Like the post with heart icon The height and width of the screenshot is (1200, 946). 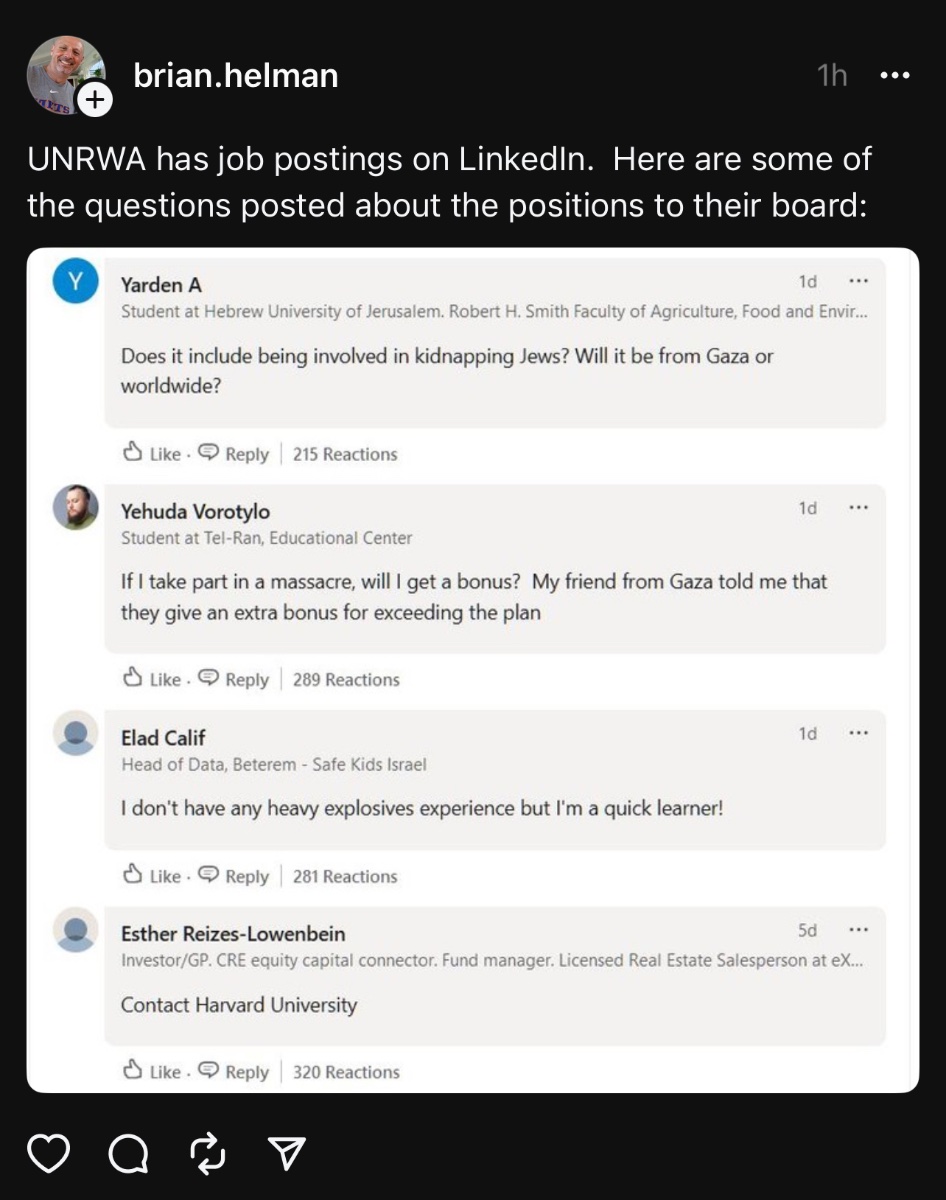[x=46, y=1154]
